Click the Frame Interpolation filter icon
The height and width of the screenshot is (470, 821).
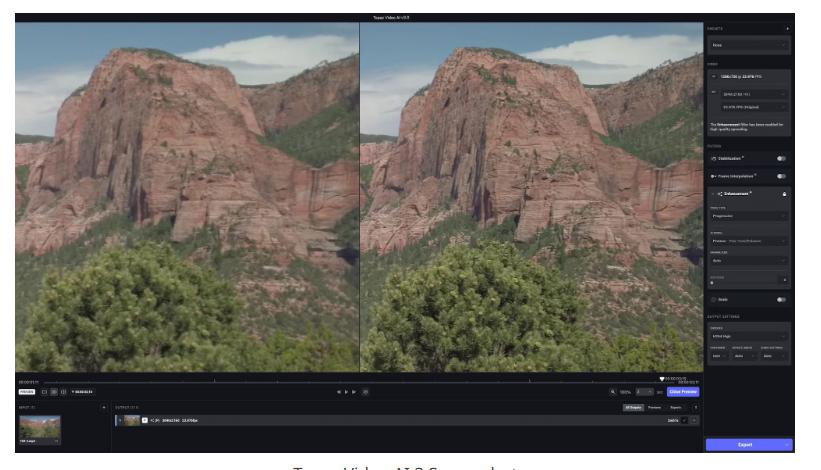point(713,176)
